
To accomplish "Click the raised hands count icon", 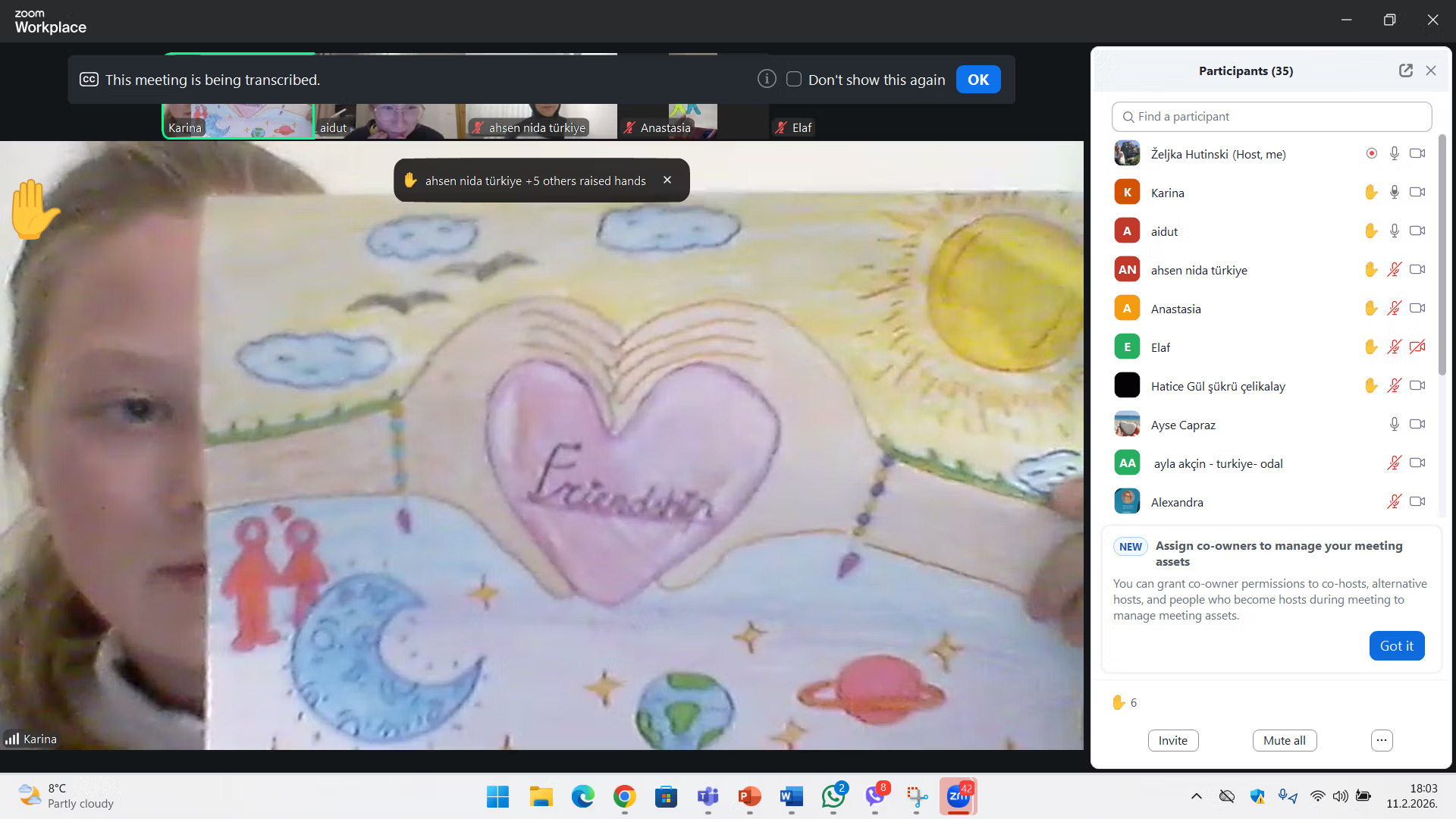I will click(x=1119, y=703).
